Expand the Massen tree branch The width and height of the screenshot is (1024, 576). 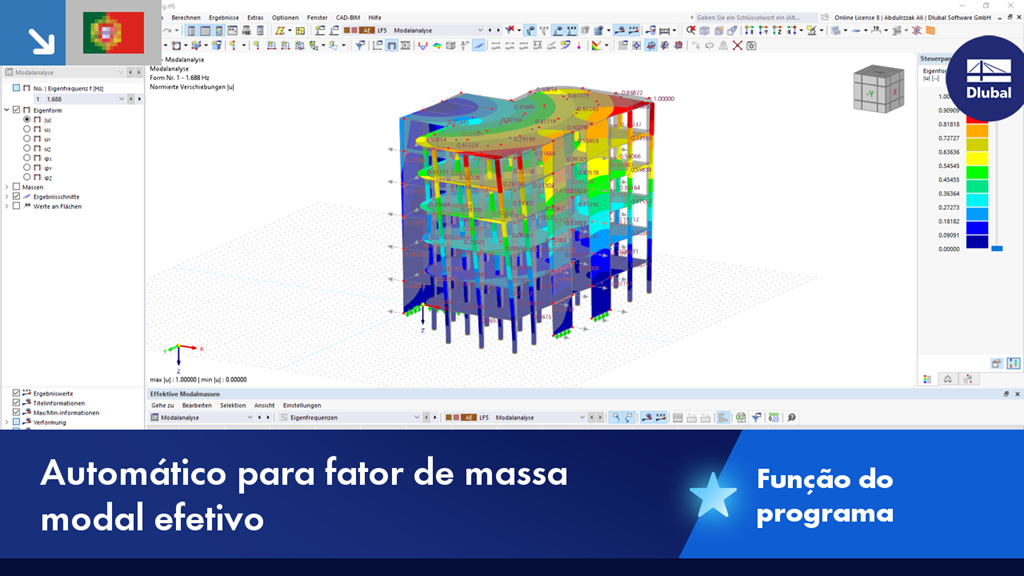(x=5, y=186)
